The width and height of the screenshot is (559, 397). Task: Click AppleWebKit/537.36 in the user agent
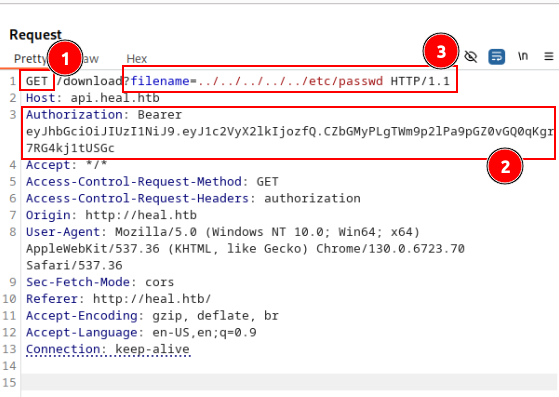tap(93, 248)
